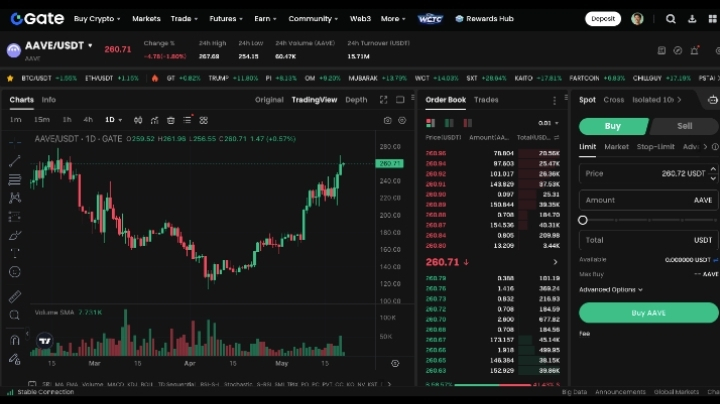720x404 pixels.
Task: Click the amount percentage slider handle
Action: [x=583, y=220]
